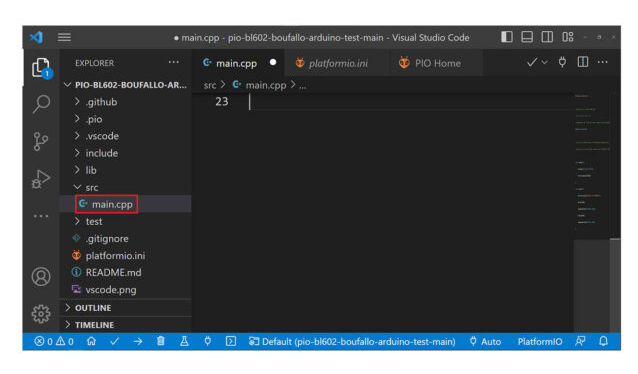638x374 pixels.
Task: Show additional views ellipsis in activity bar
Action: [x=41, y=216]
